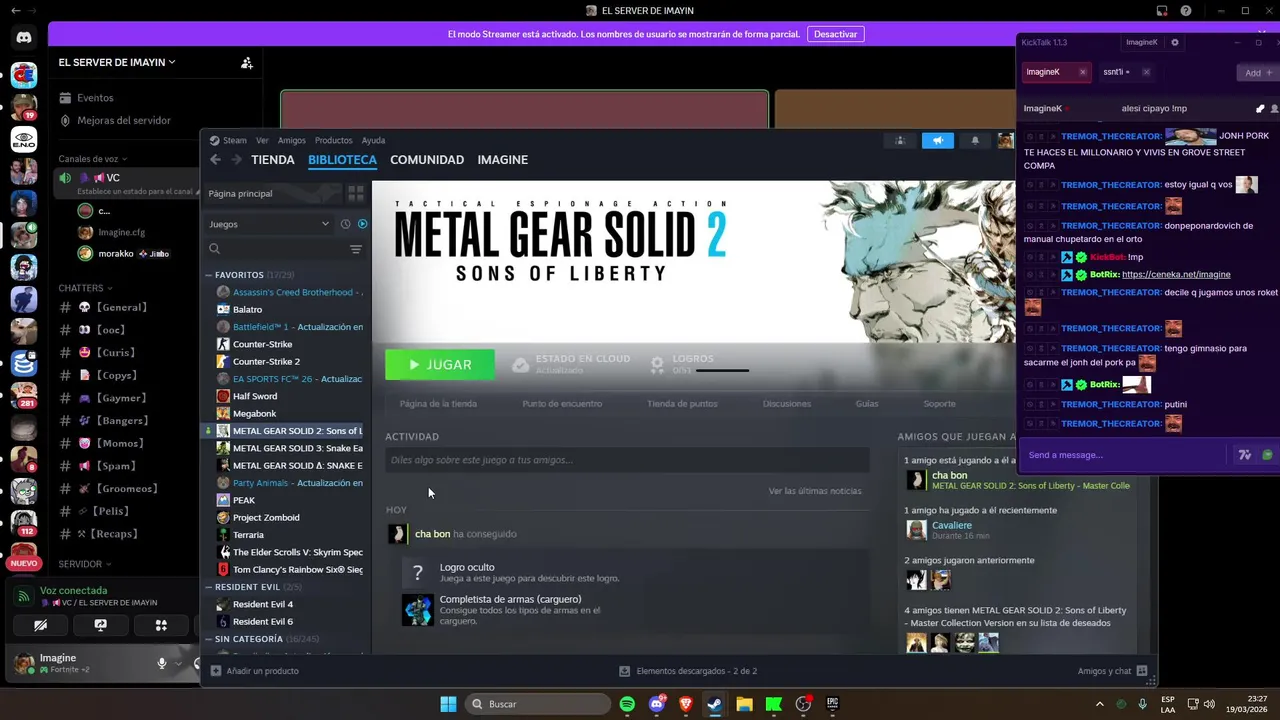1280x720 pixels.
Task: Click the LOGROS achievements progress bar
Action: tap(721, 371)
